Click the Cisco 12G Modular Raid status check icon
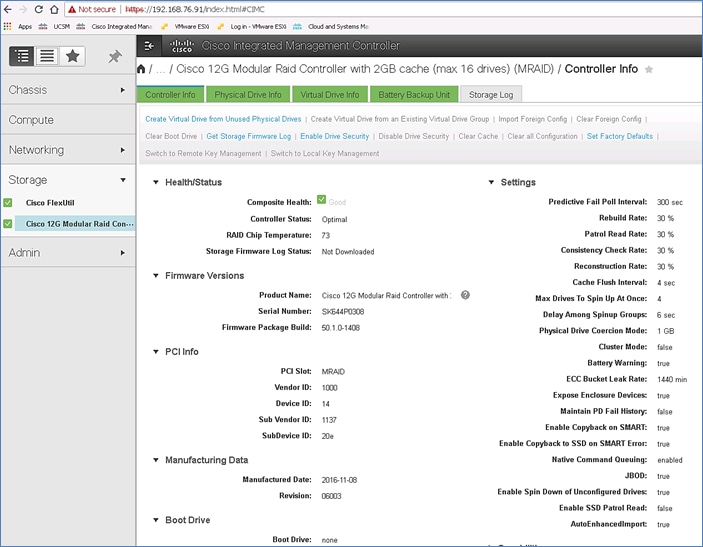The width and height of the screenshot is (703, 547). click(8, 223)
